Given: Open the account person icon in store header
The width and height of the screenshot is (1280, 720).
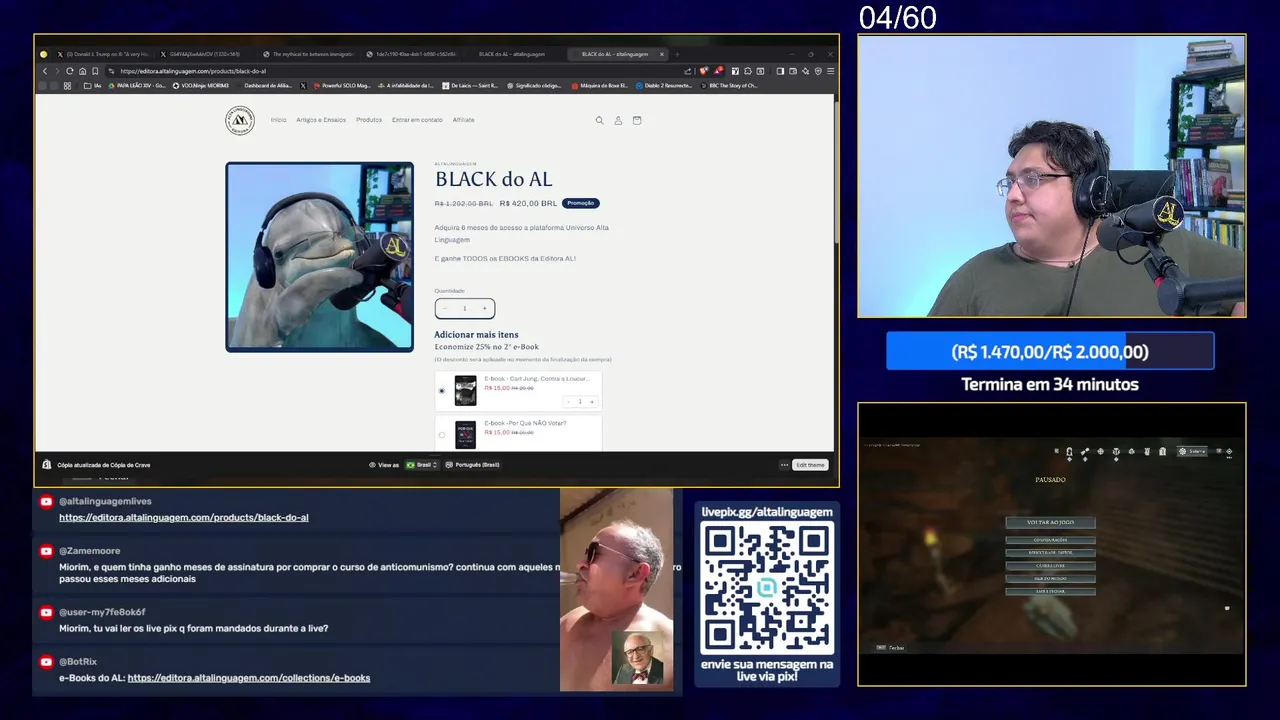Looking at the screenshot, I should point(618,120).
